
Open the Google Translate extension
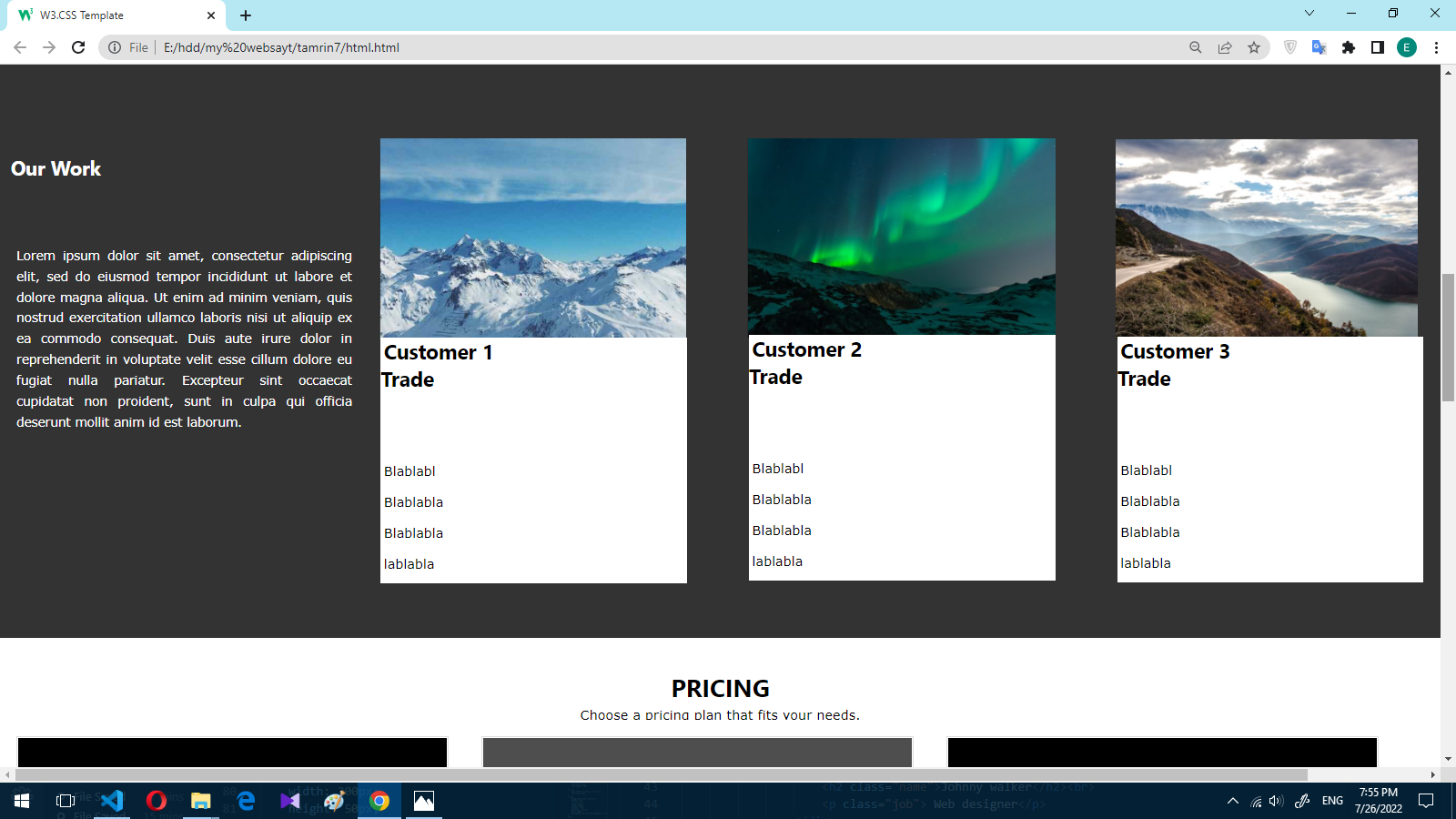point(1319,47)
